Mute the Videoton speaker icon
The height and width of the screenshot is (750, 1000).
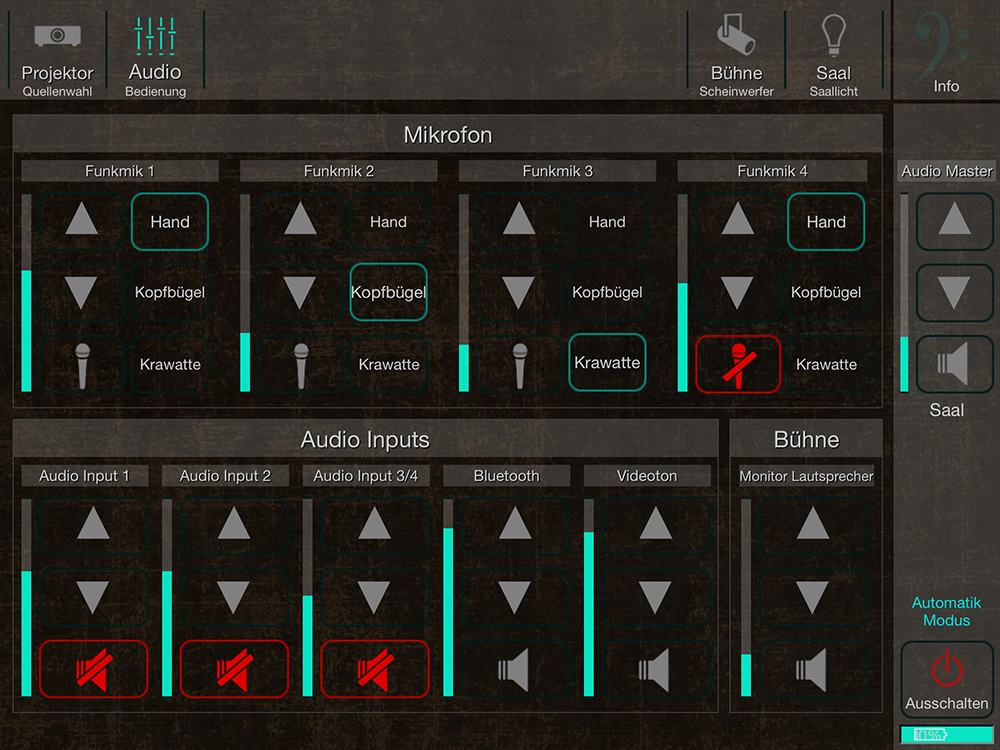click(655, 668)
